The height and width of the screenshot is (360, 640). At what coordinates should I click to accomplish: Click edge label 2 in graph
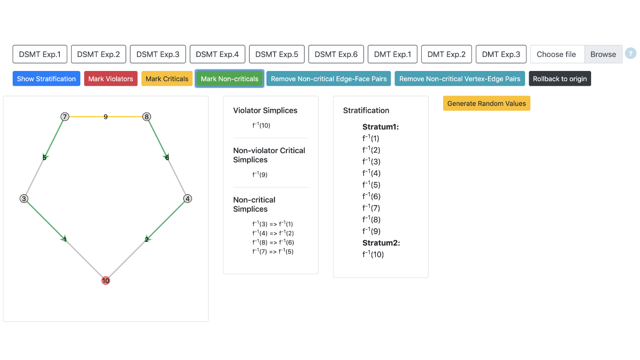(147, 239)
